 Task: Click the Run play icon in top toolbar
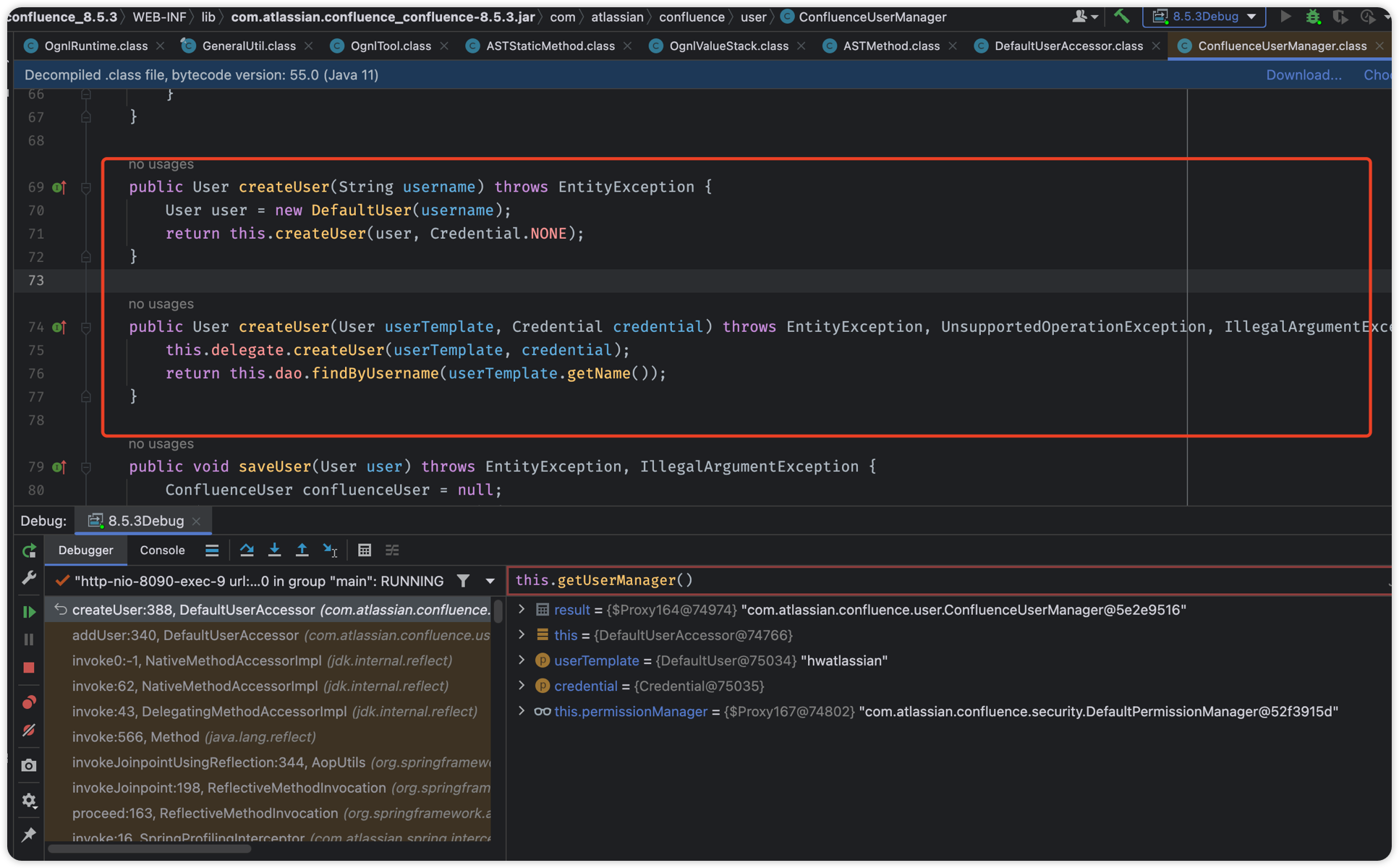click(x=1285, y=16)
